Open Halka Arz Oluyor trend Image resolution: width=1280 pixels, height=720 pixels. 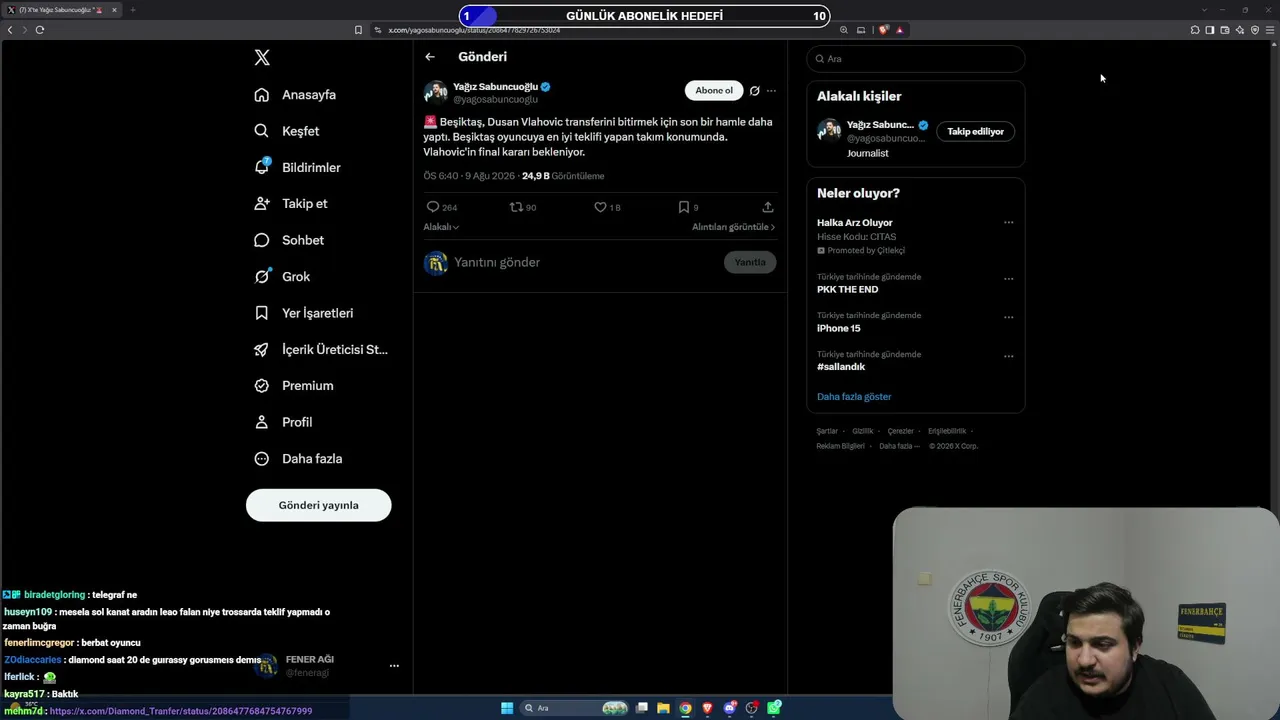[855, 223]
